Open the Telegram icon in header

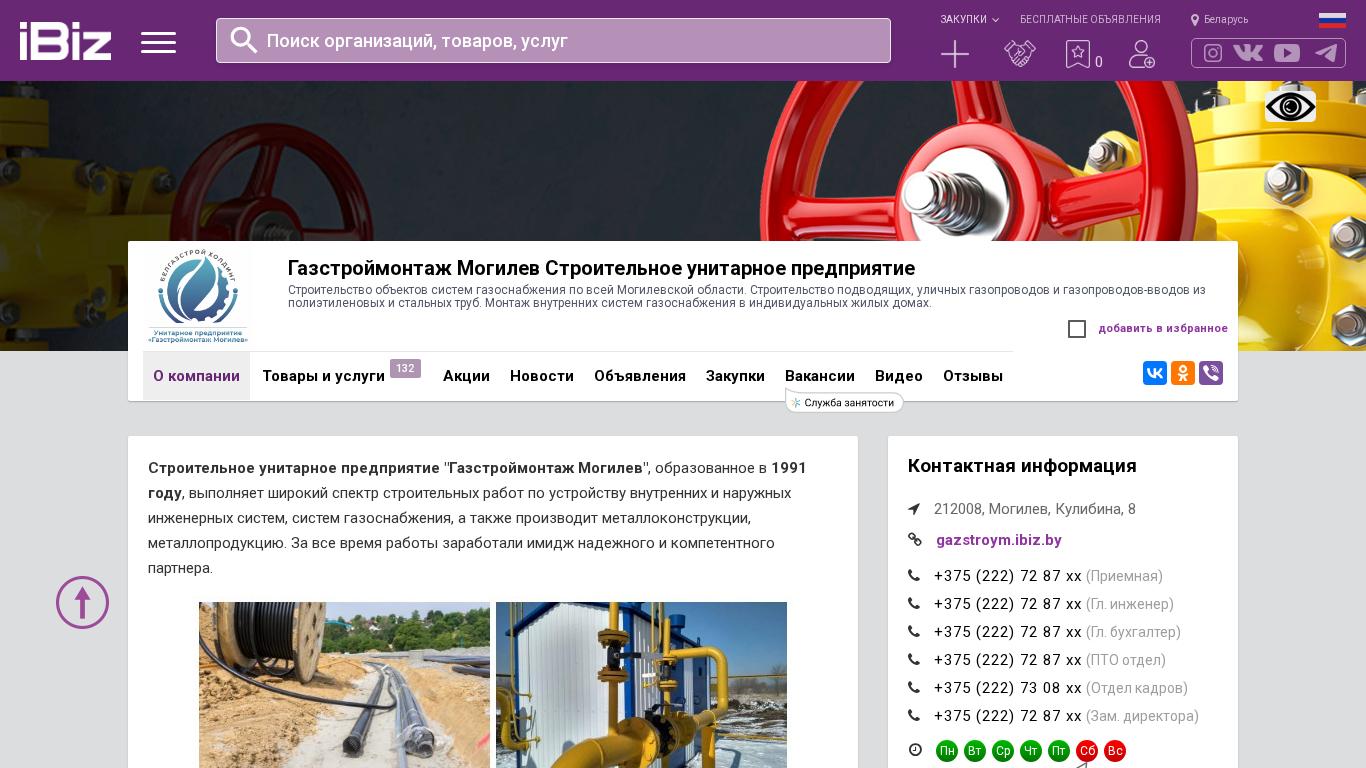1325,53
